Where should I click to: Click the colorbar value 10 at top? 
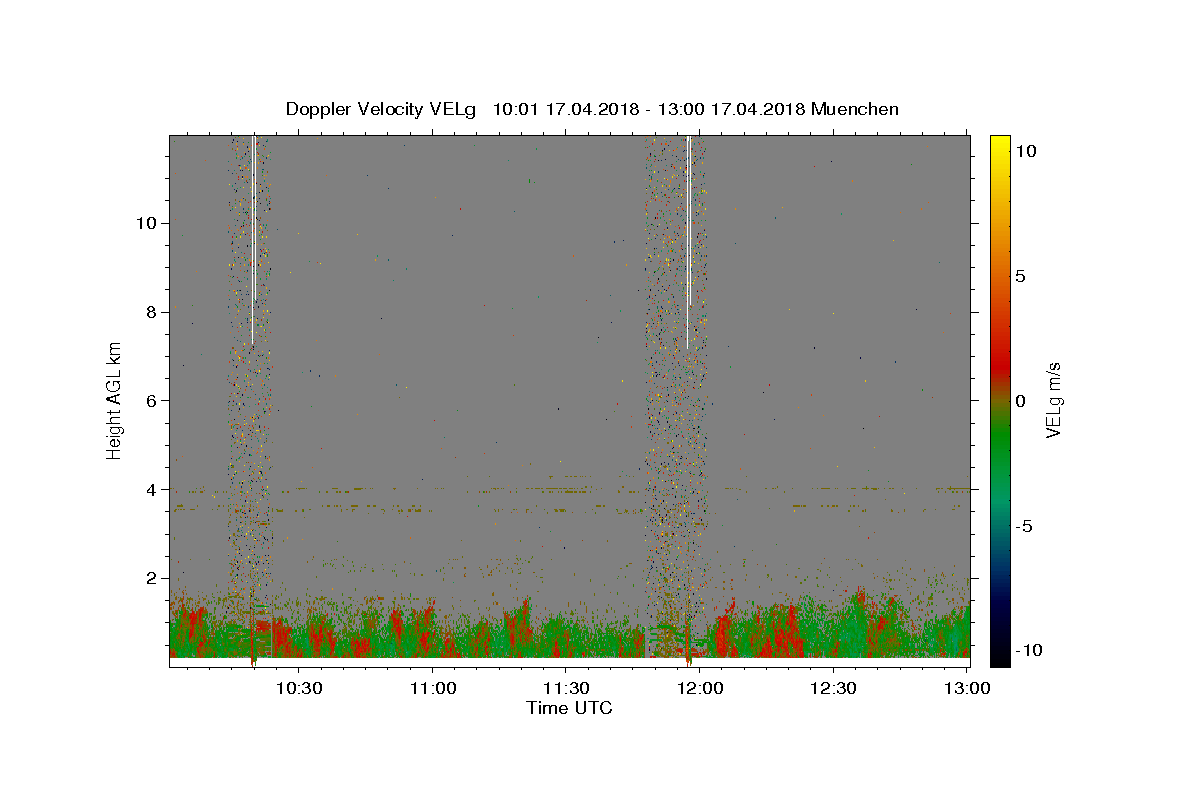pos(1025,151)
